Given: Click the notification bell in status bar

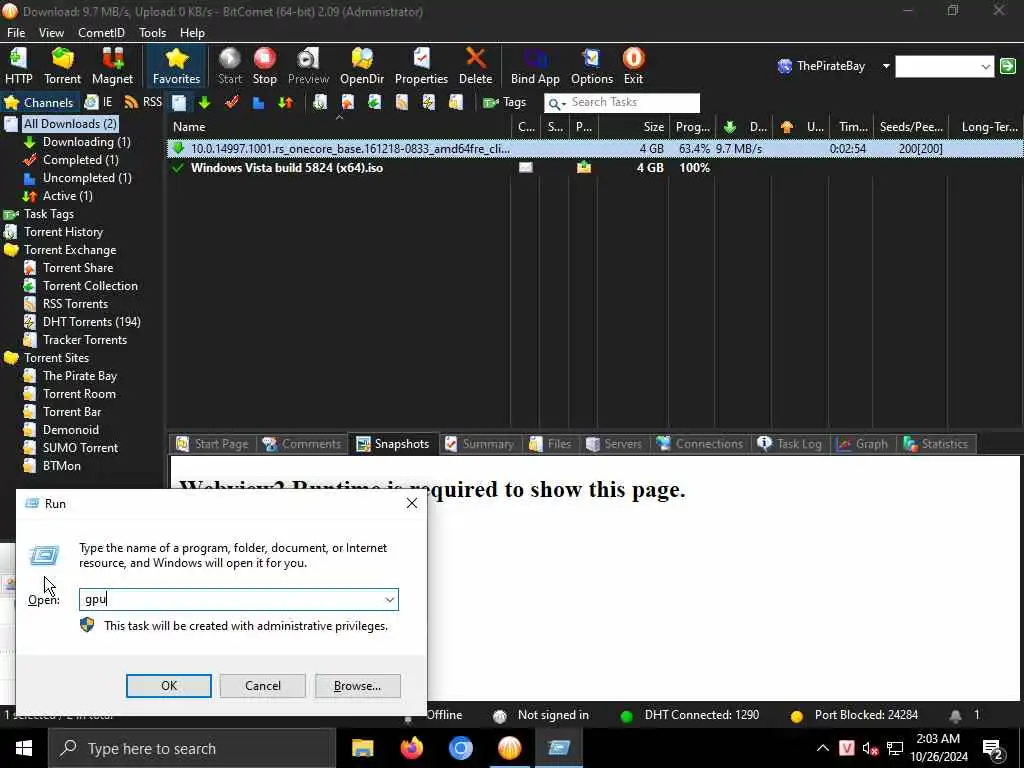Looking at the screenshot, I should coord(955,716).
